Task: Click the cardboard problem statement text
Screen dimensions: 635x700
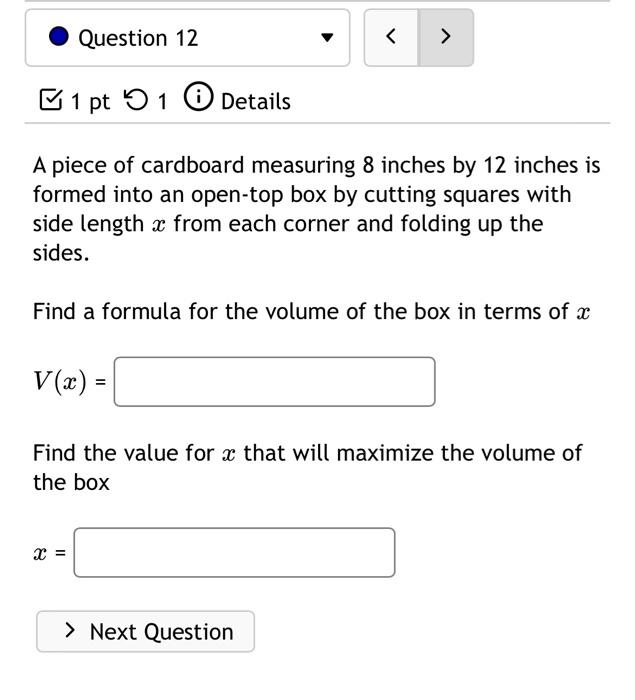Action: 317,209
